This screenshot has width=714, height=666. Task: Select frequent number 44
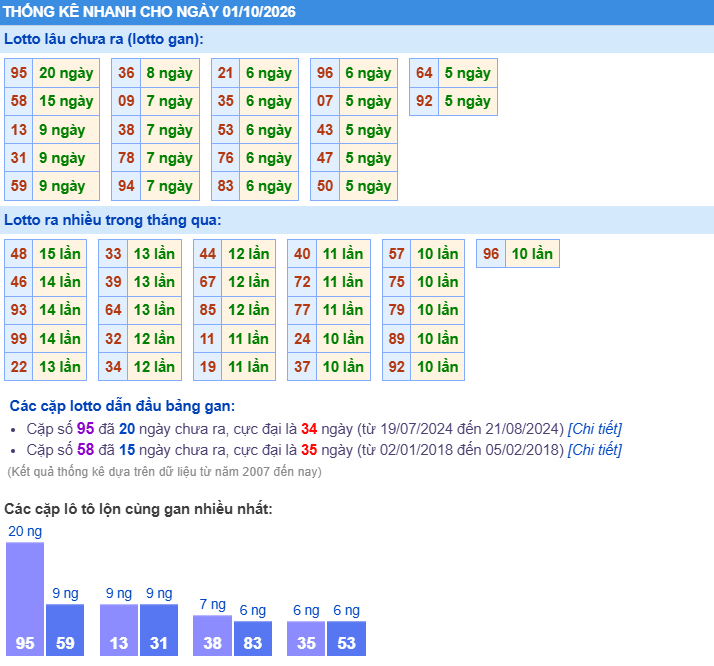click(208, 254)
